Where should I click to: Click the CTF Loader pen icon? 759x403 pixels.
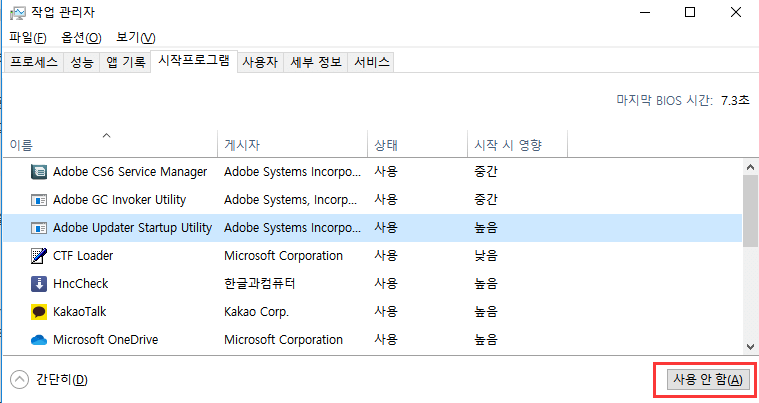39,255
